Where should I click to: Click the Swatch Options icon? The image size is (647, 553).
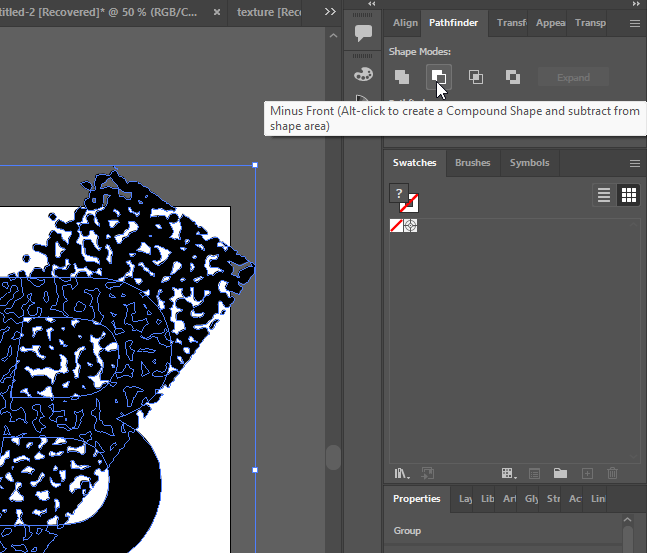534,473
